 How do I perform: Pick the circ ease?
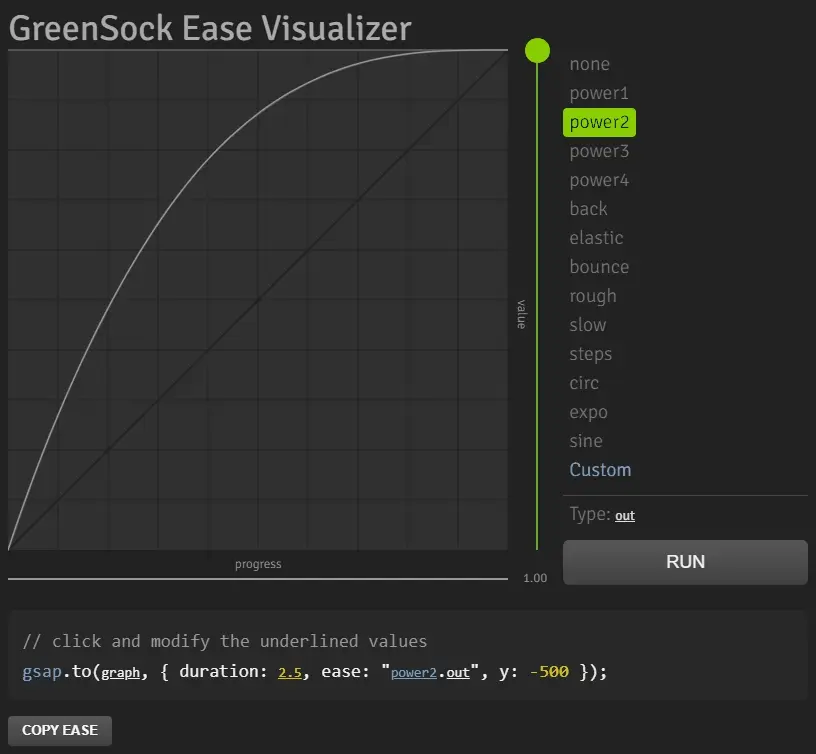pyautogui.click(x=584, y=383)
